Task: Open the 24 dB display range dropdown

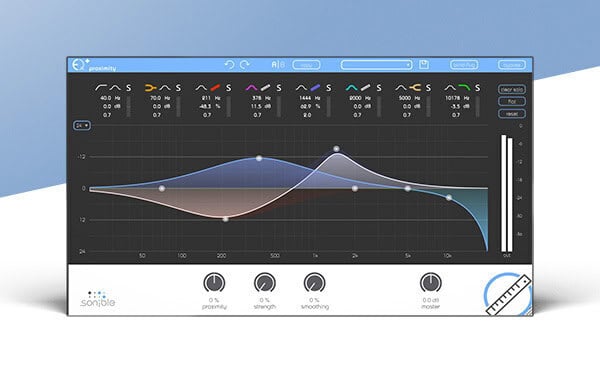Action: (x=82, y=125)
